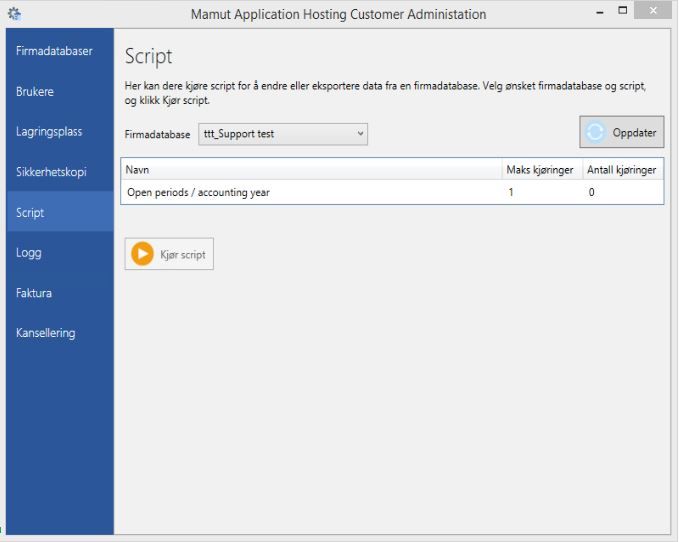Click the Maks kjøringer value 1
The height and width of the screenshot is (542, 679).
point(511,192)
